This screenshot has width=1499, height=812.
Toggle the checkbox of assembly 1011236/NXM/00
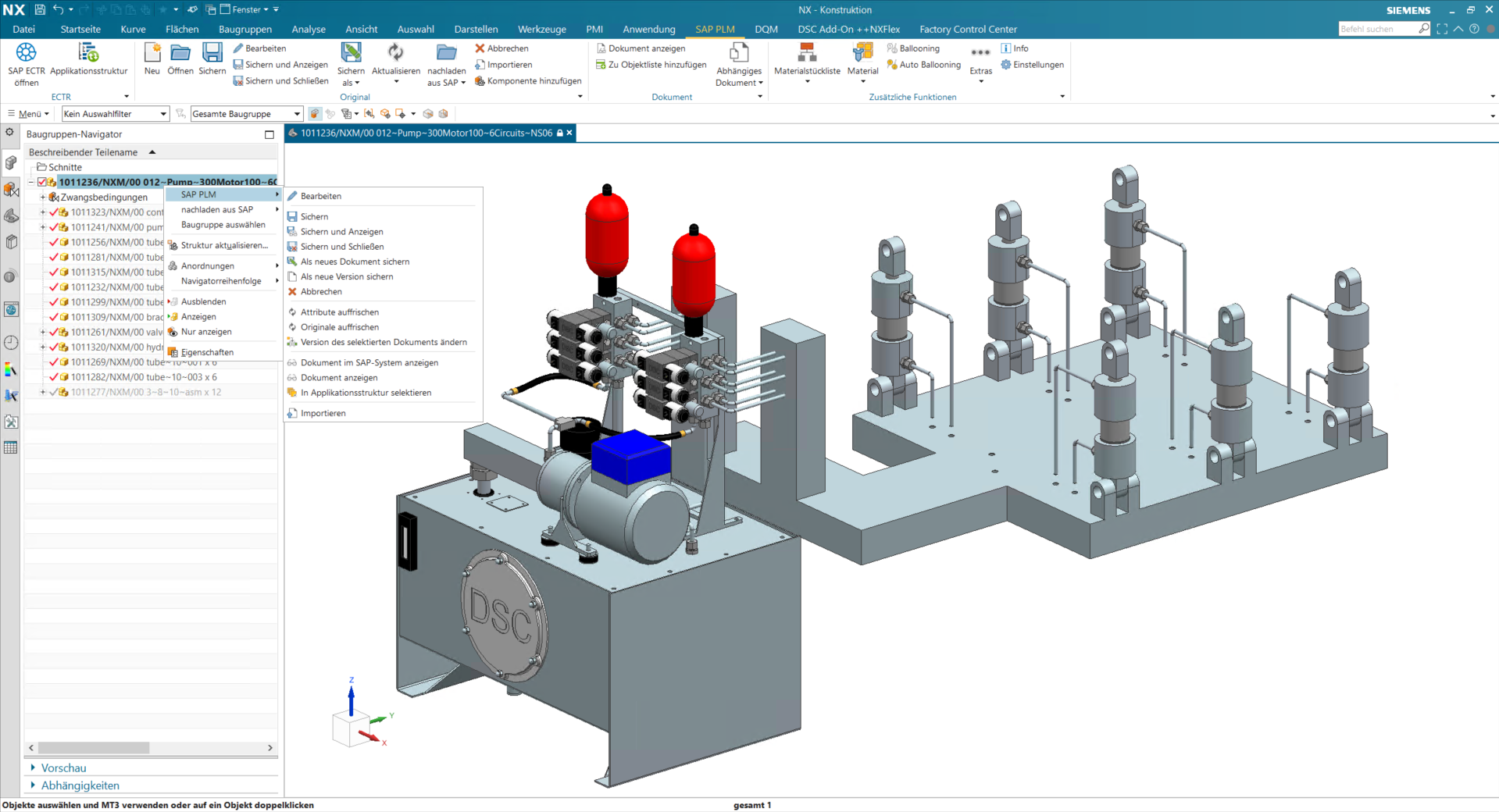[41, 181]
